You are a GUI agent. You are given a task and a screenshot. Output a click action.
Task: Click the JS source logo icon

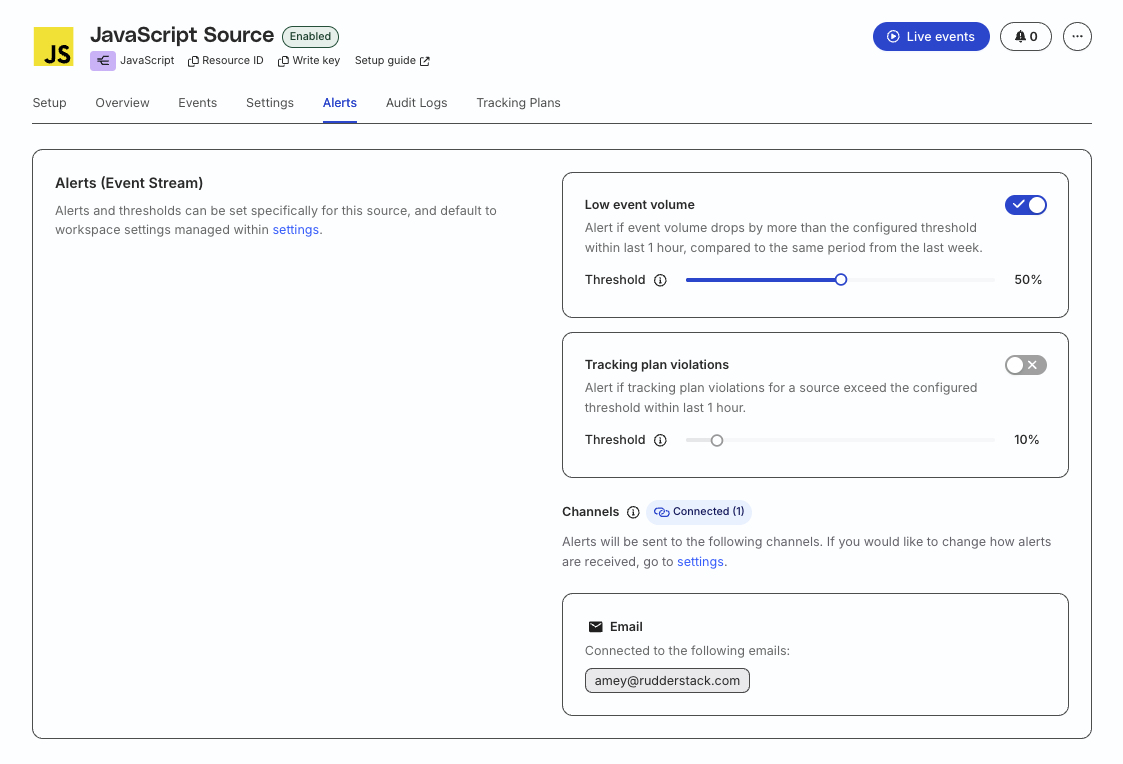[x=54, y=47]
